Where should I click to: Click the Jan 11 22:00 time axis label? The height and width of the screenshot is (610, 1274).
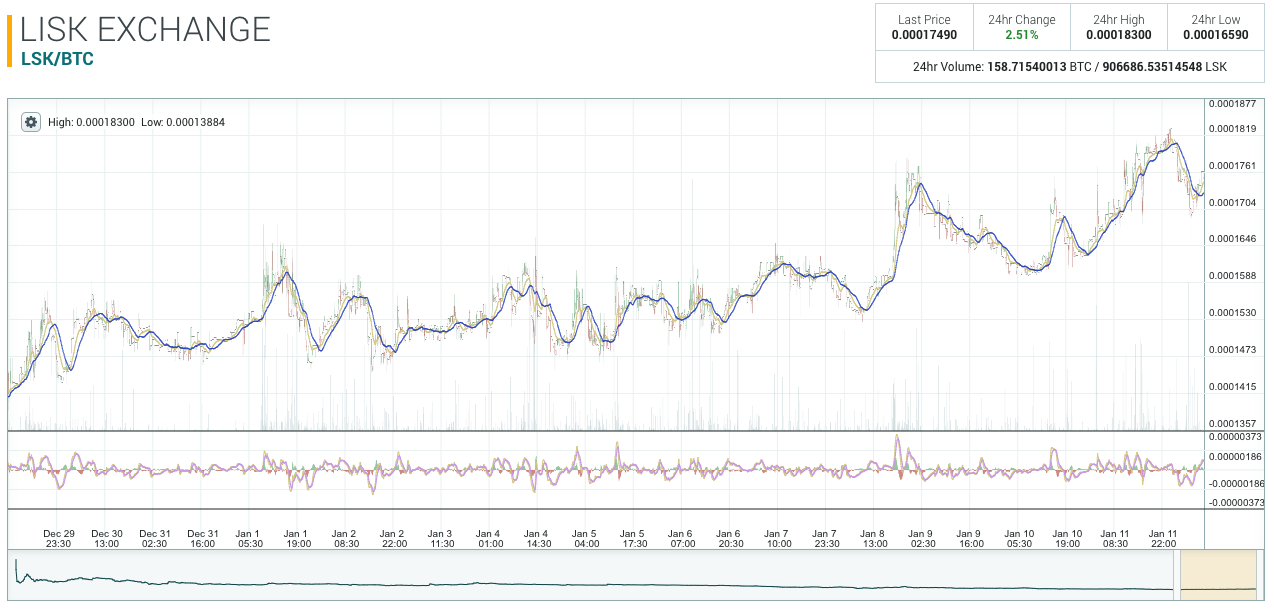point(1163,538)
